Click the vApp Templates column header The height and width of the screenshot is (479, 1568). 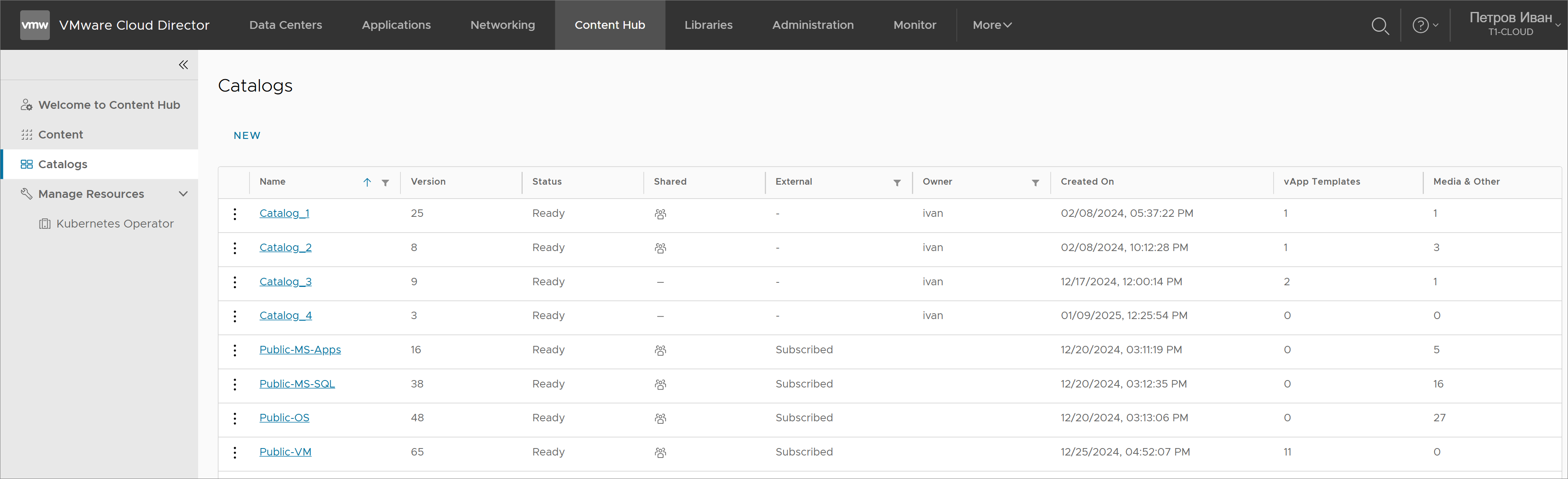[1321, 182]
